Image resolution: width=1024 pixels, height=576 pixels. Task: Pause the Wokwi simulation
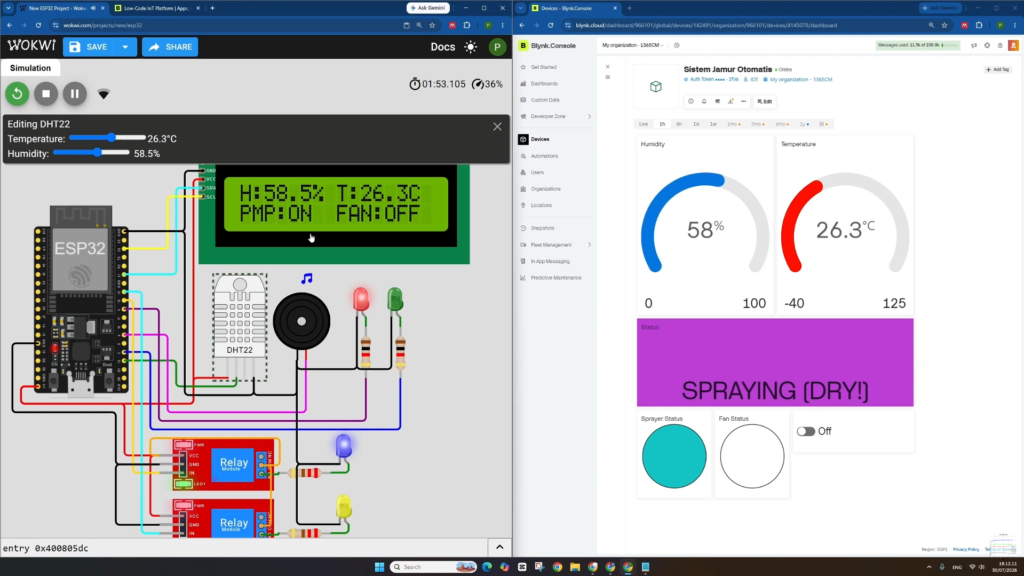point(74,94)
